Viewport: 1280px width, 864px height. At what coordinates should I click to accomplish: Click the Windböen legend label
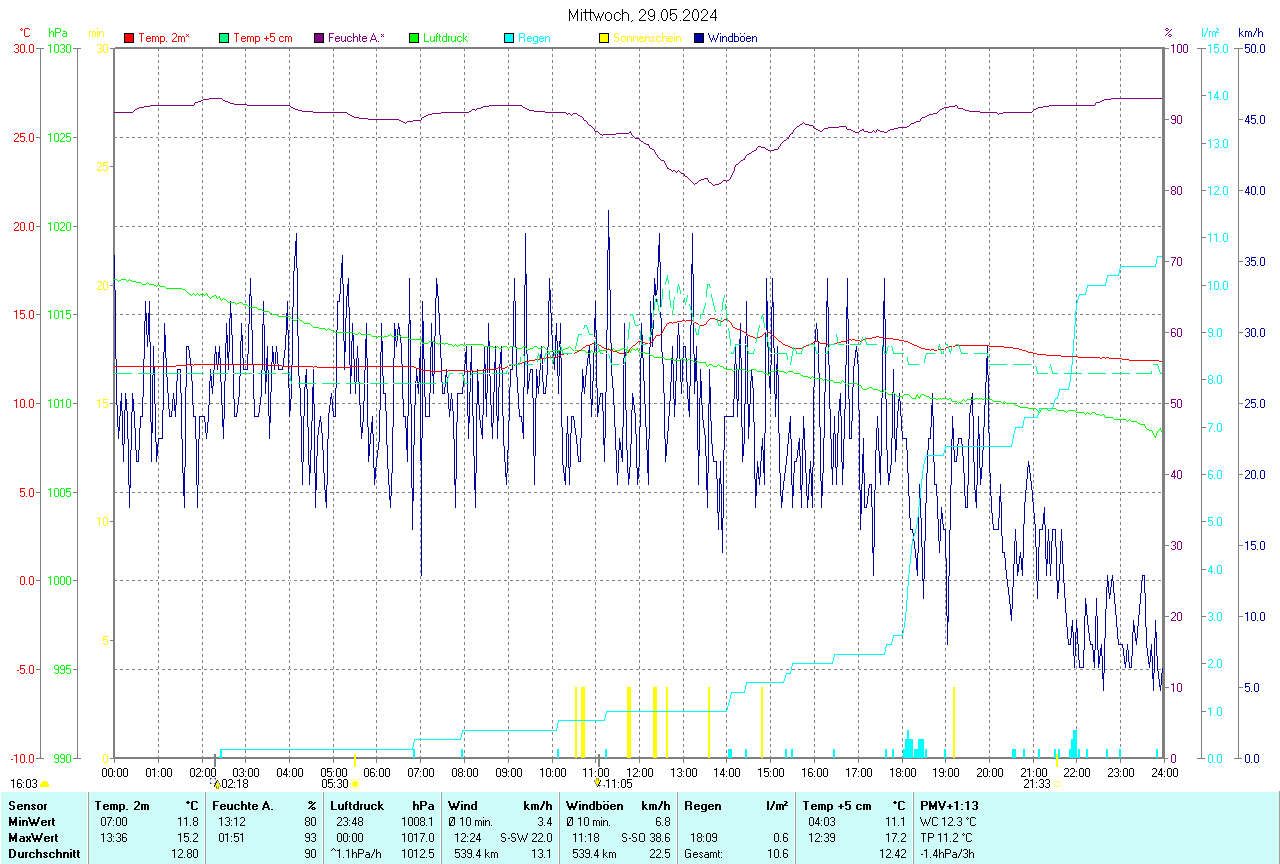pyautogui.click(x=732, y=38)
